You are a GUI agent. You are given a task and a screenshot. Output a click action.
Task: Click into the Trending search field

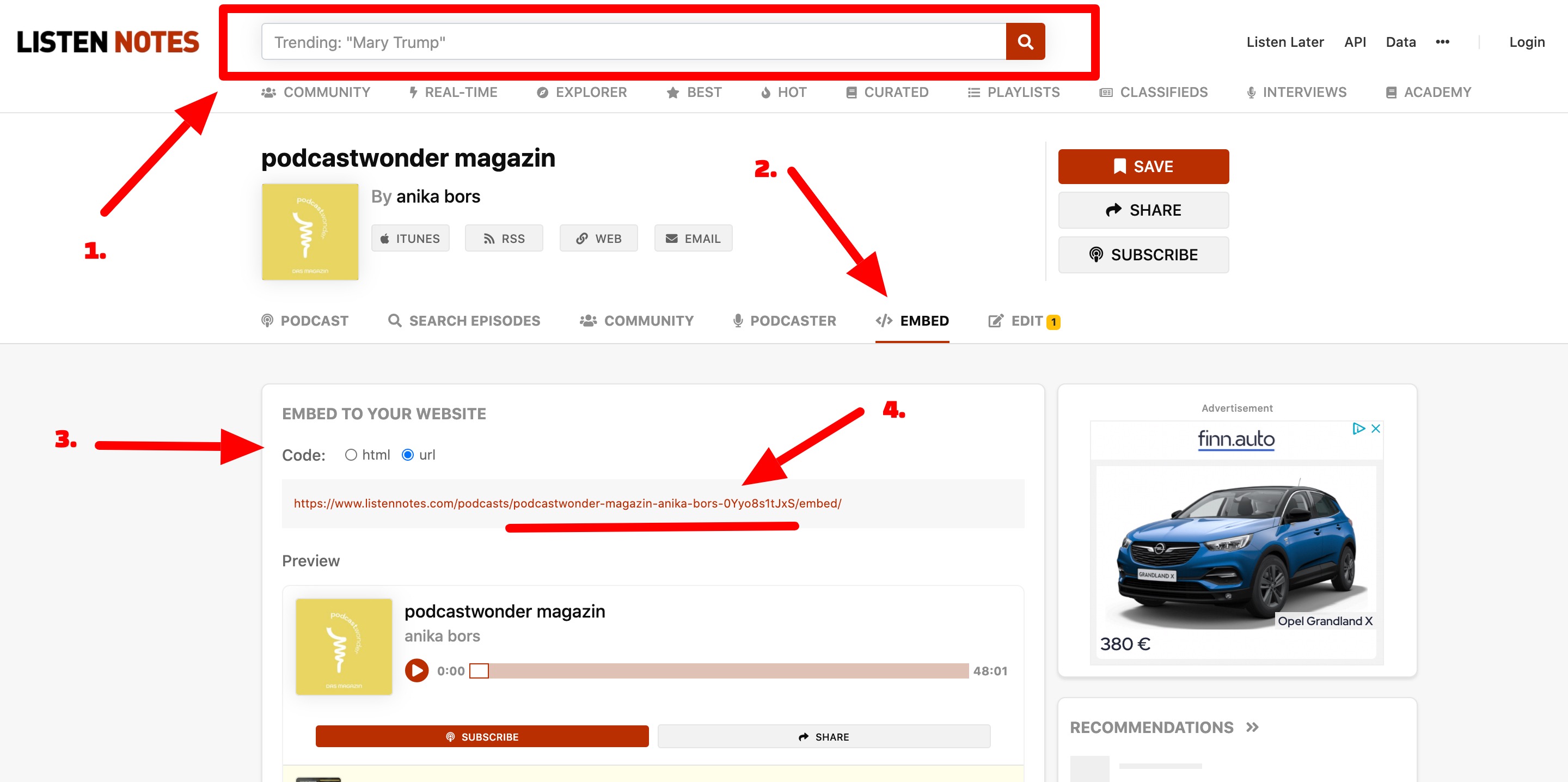pyautogui.click(x=634, y=41)
